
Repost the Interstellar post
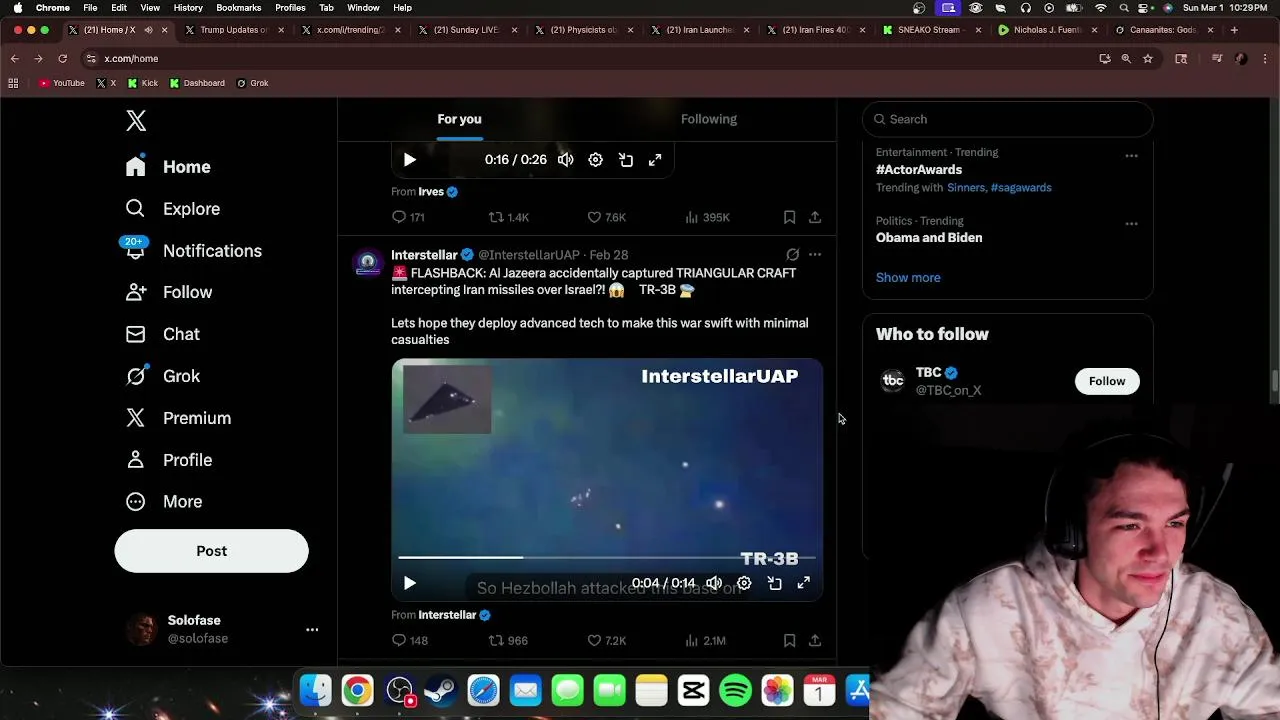[x=507, y=640]
